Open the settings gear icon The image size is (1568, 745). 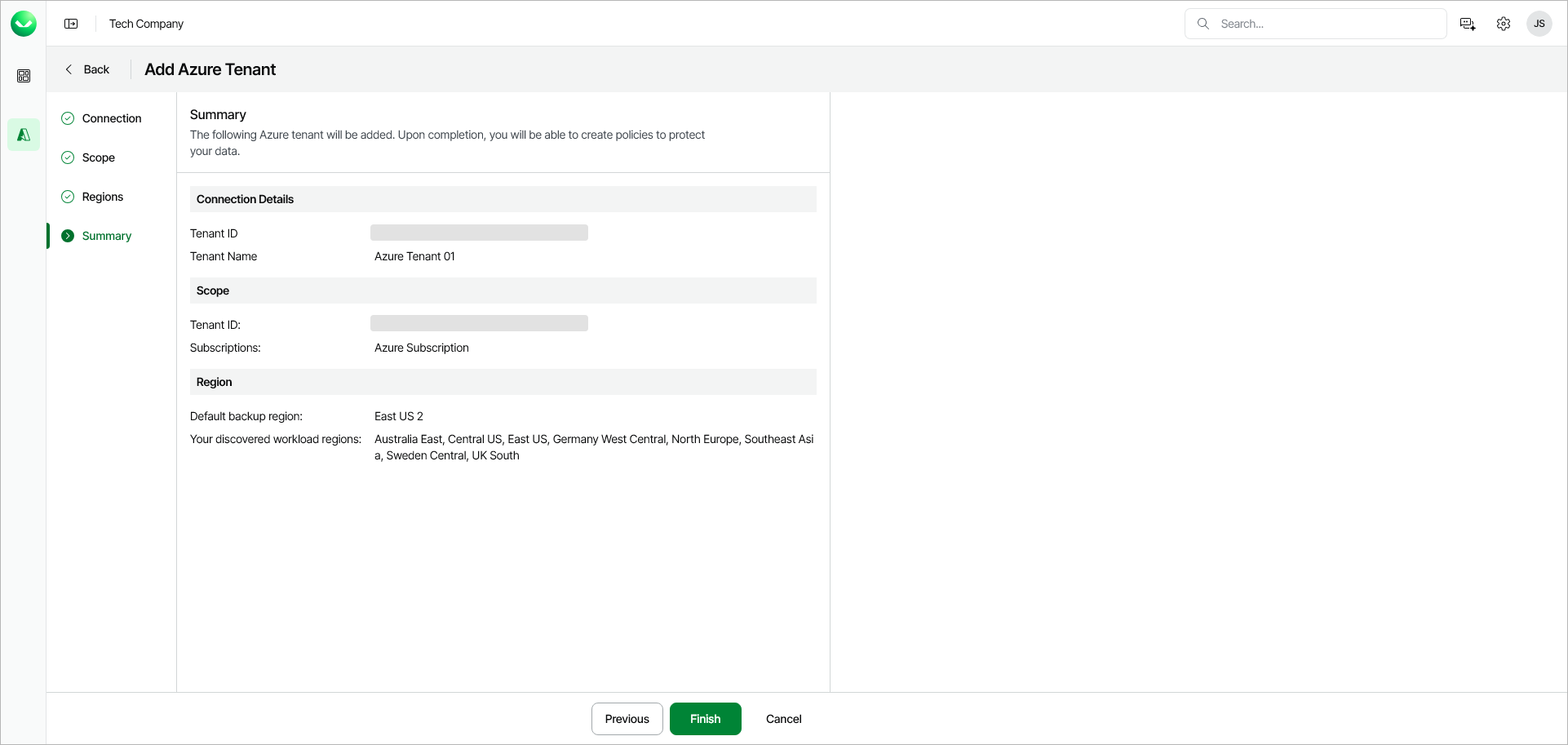pos(1504,24)
